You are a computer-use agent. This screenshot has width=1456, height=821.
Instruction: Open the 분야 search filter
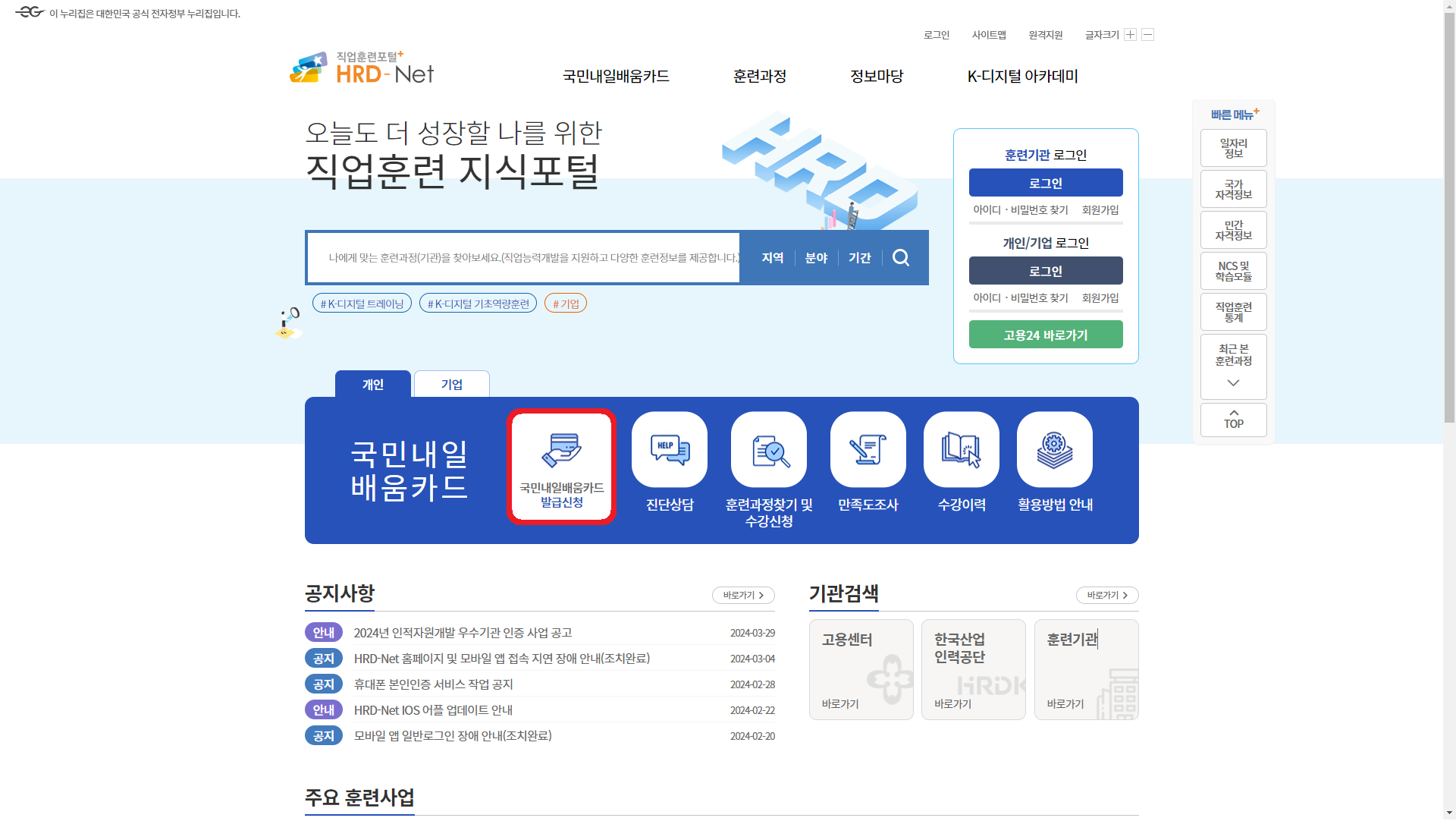click(816, 258)
